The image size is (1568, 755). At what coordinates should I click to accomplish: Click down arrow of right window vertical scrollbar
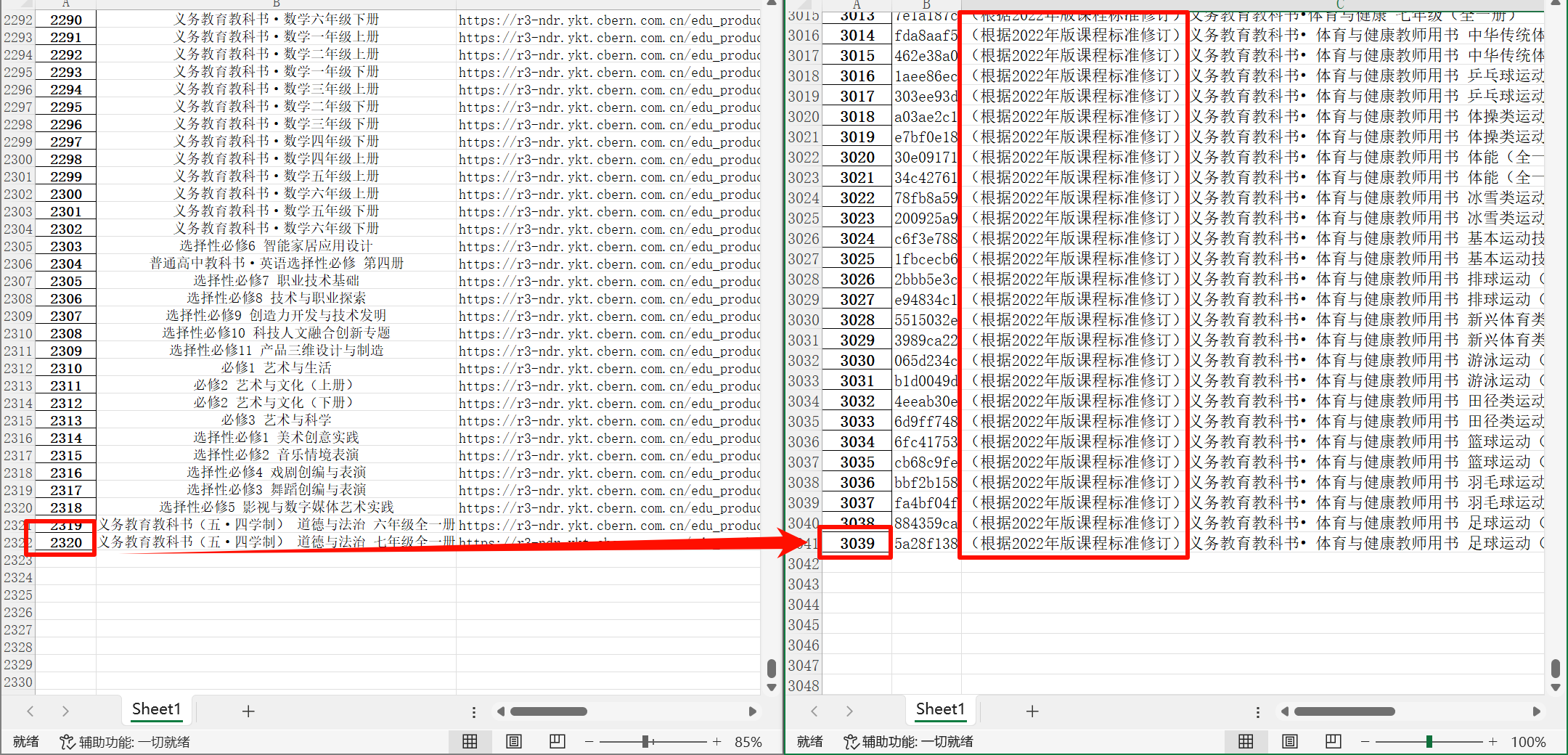[x=1556, y=687]
